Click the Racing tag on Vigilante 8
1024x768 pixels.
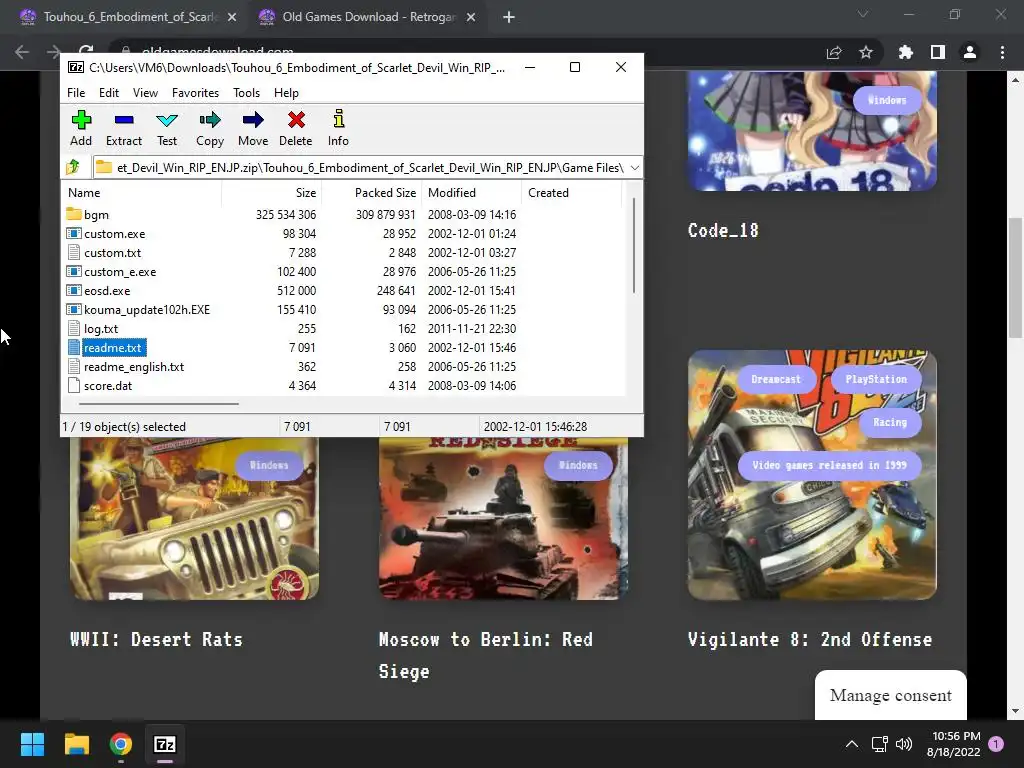890,422
